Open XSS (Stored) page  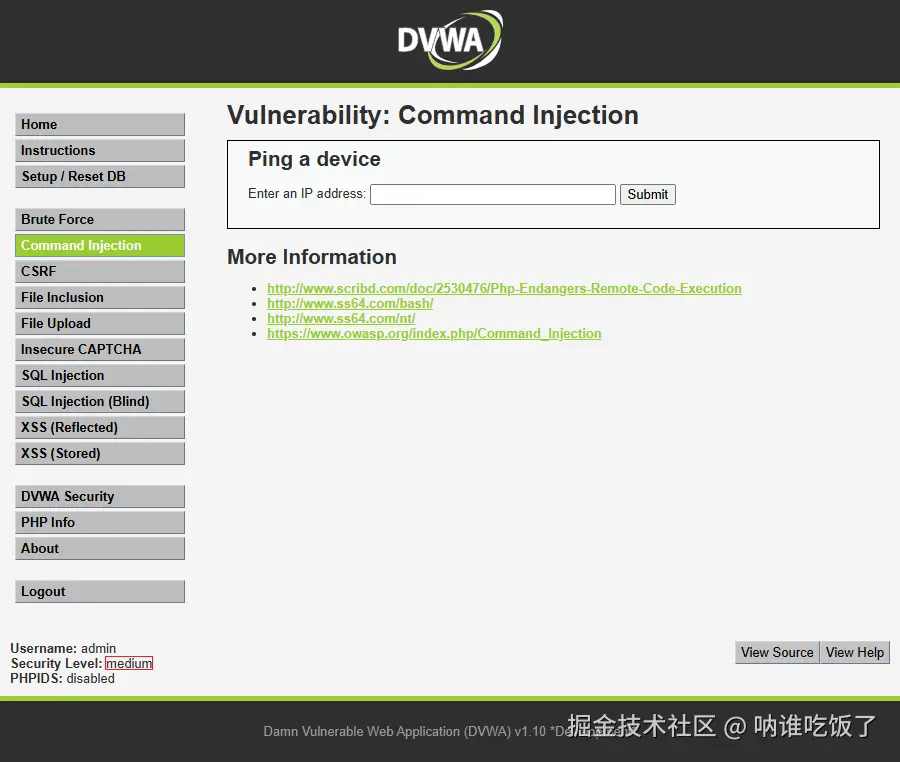coord(100,453)
